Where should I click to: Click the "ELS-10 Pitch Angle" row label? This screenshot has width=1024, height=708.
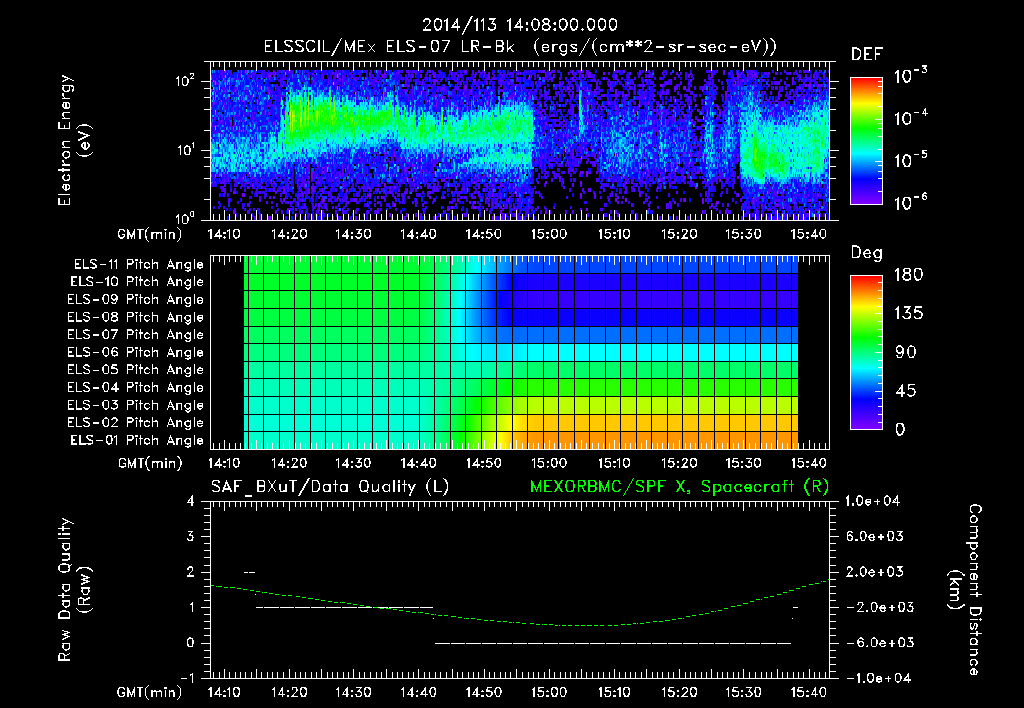(x=137, y=282)
